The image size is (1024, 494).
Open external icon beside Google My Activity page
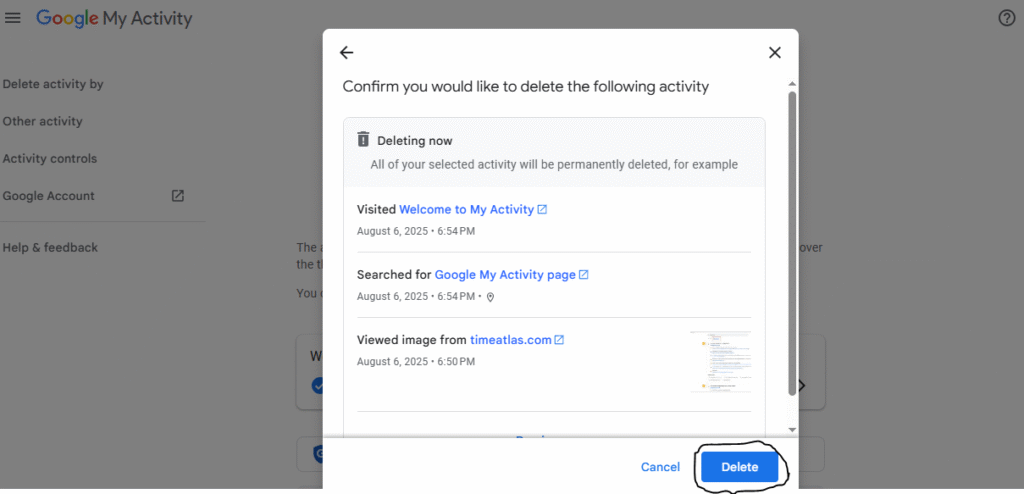click(x=584, y=275)
